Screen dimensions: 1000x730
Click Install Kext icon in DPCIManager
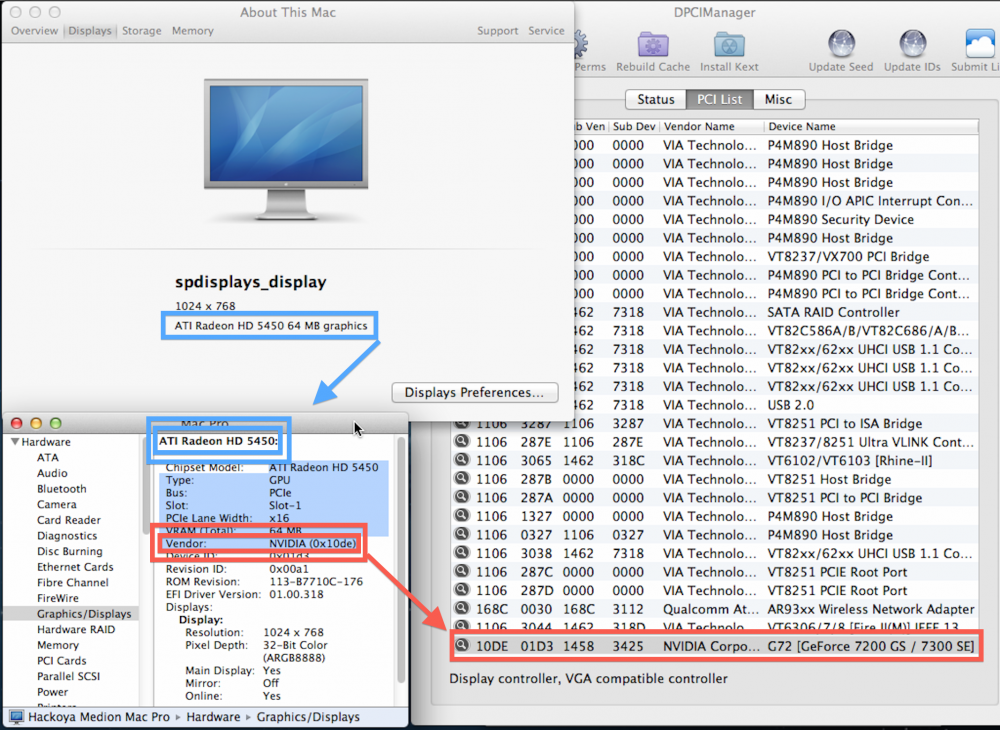coord(729,45)
